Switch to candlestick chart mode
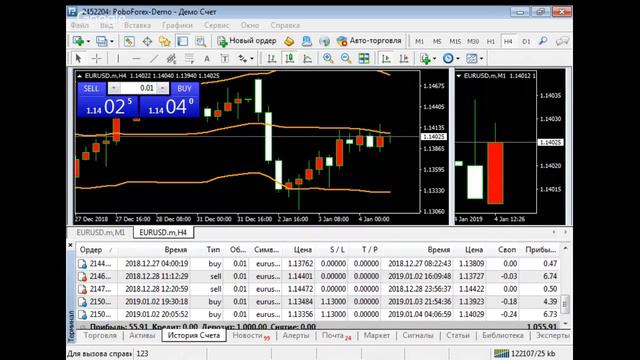Viewport: 640px width, 360px height. click(x=289, y=58)
